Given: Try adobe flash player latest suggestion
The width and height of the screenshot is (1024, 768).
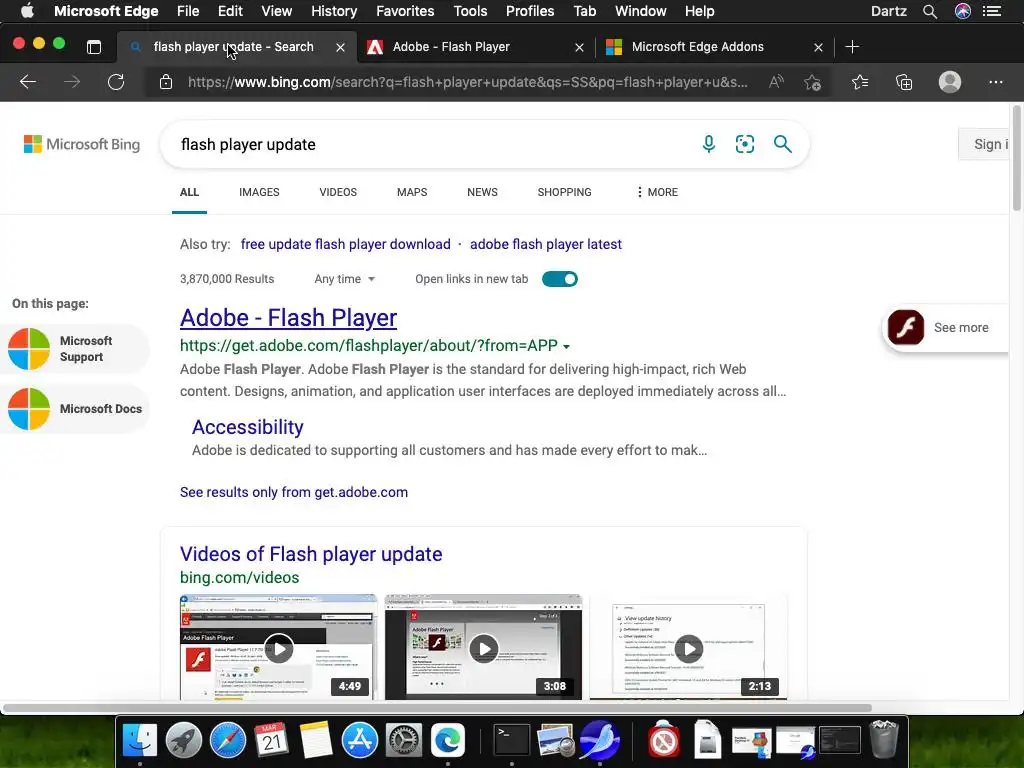Looking at the screenshot, I should pyautogui.click(x=546, y=244).
